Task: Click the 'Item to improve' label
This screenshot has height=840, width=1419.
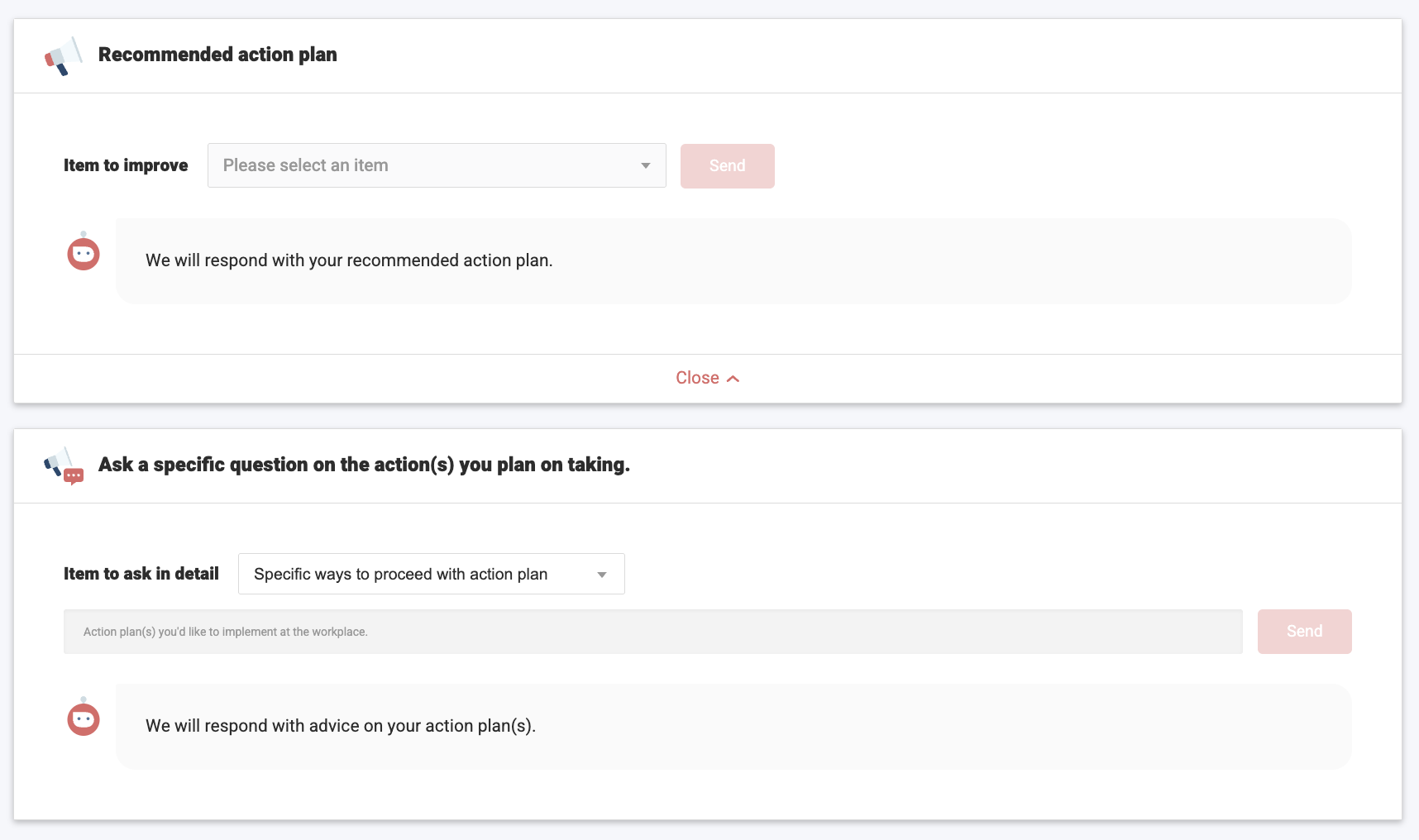Action: [126, 165]
